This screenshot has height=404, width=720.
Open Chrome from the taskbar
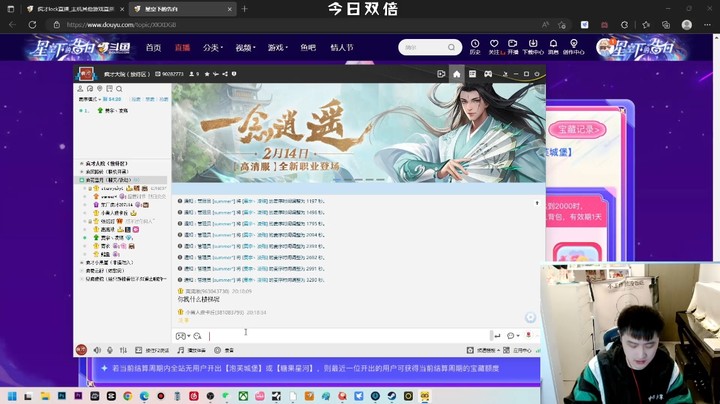pos(128,396)
